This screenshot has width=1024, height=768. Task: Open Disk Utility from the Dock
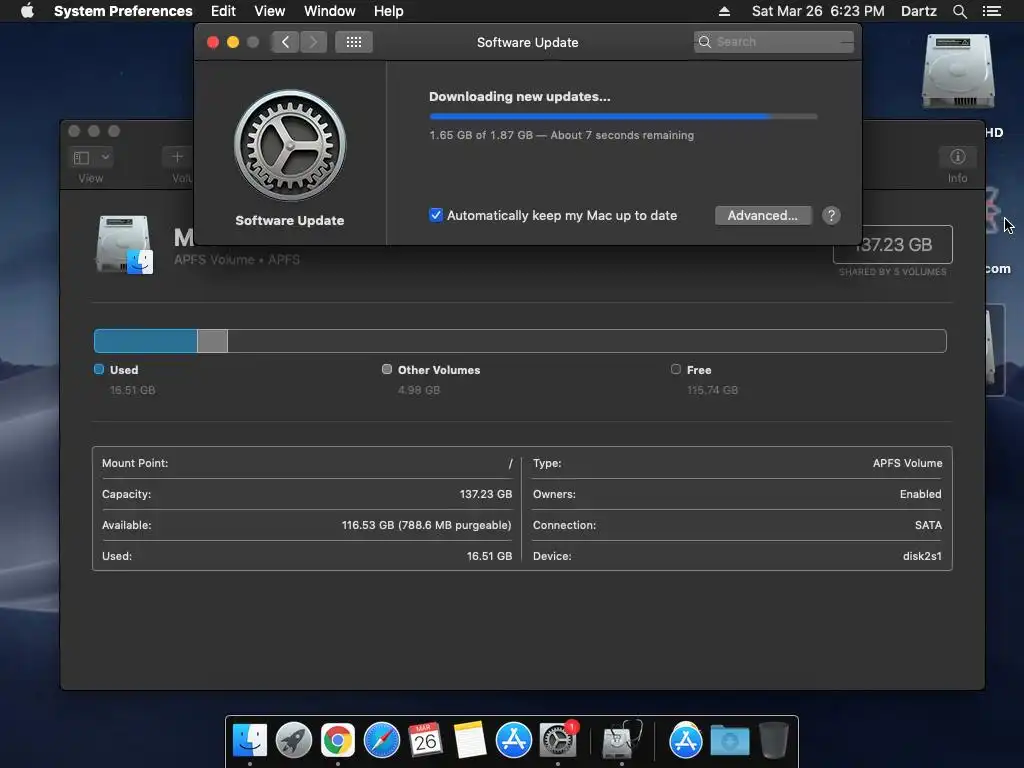[620, 740]
